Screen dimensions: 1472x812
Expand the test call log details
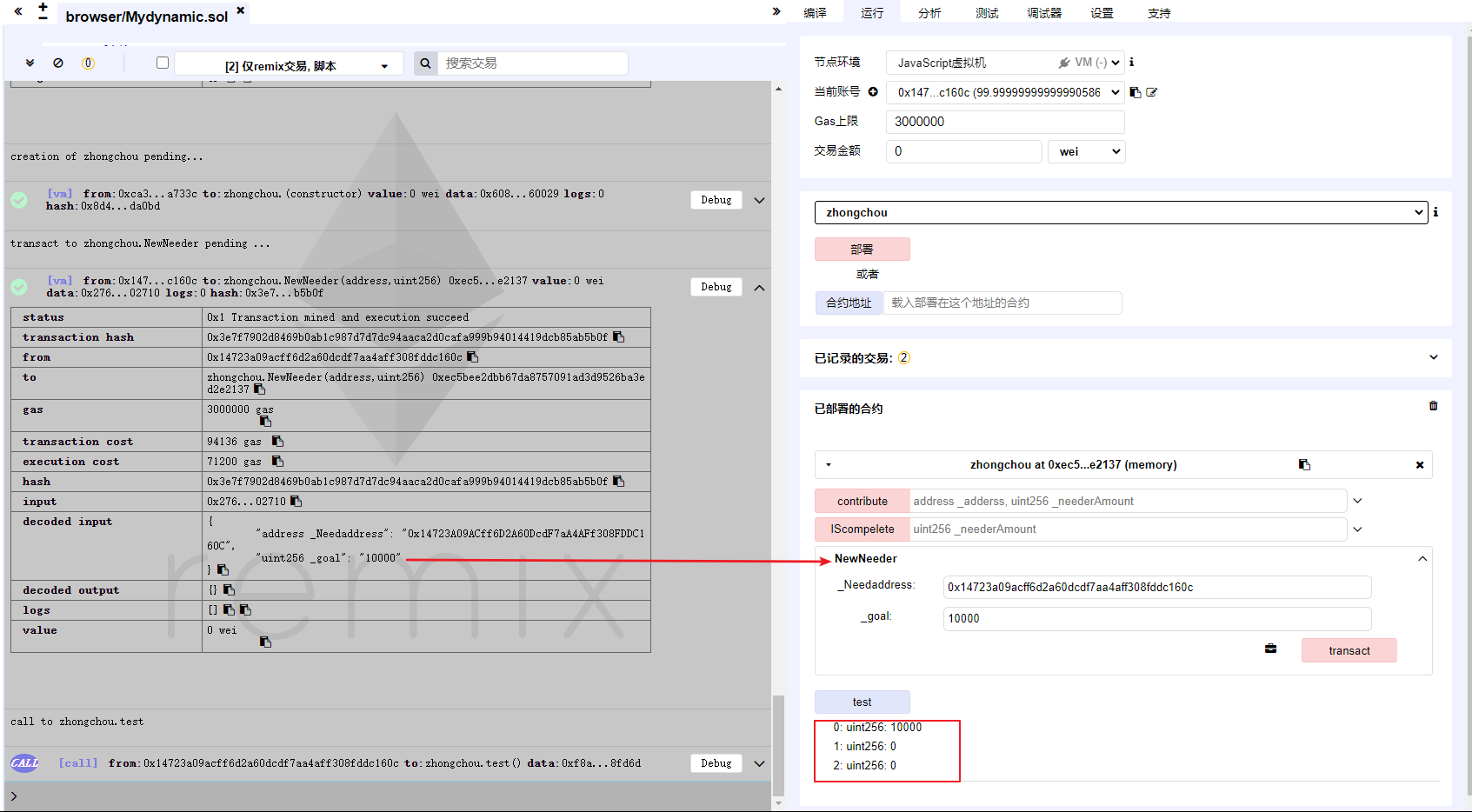759,763
